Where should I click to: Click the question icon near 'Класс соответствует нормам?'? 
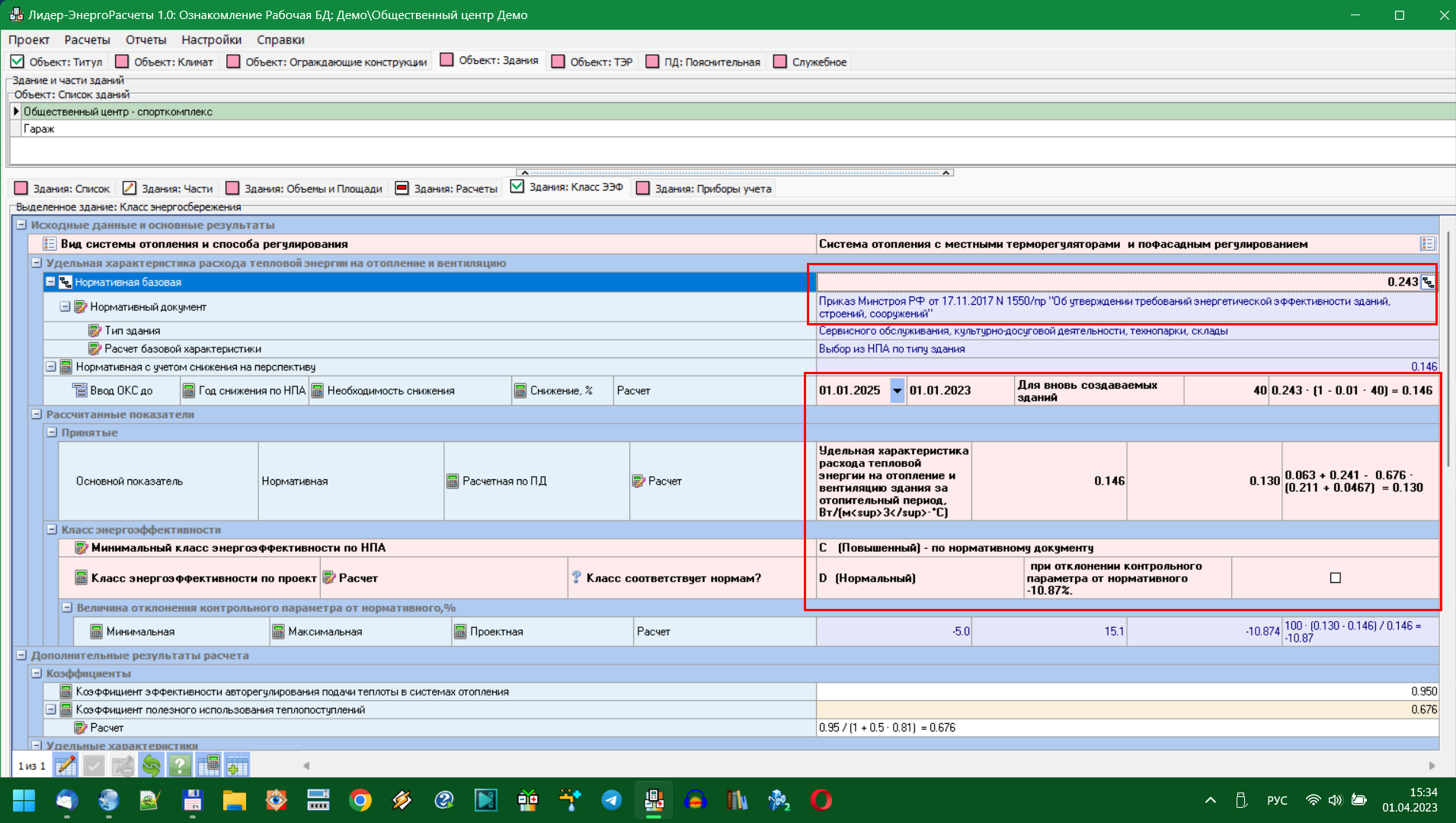click(x=576, y=578)
